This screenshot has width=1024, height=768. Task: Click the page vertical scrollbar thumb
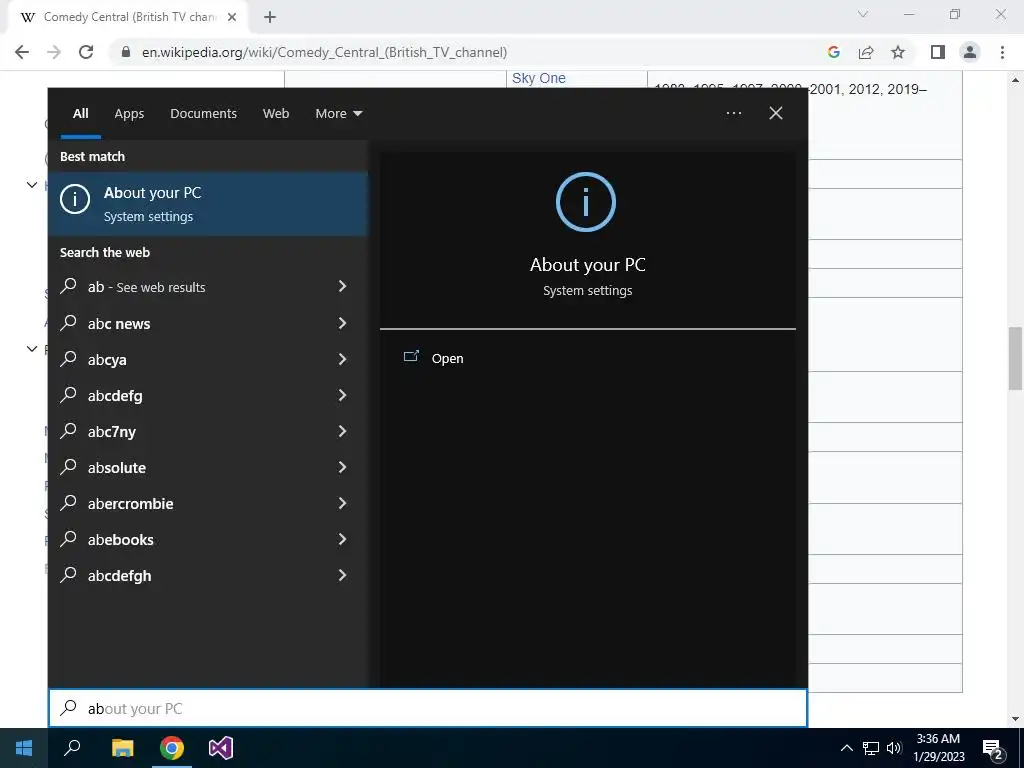pyautogui.click(x=1015, y=359)
